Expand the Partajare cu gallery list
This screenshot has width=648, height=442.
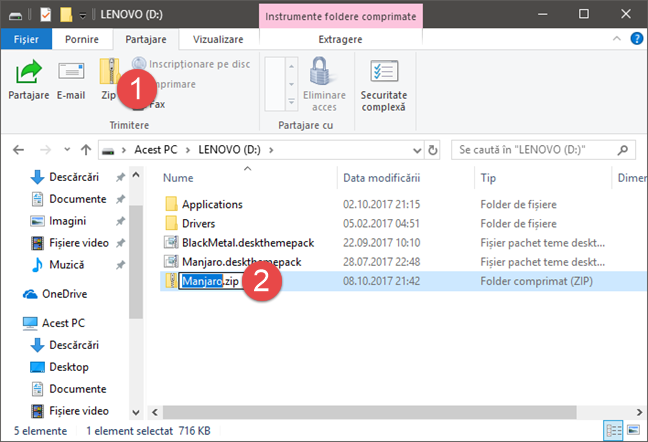click(x=291, y=102)
